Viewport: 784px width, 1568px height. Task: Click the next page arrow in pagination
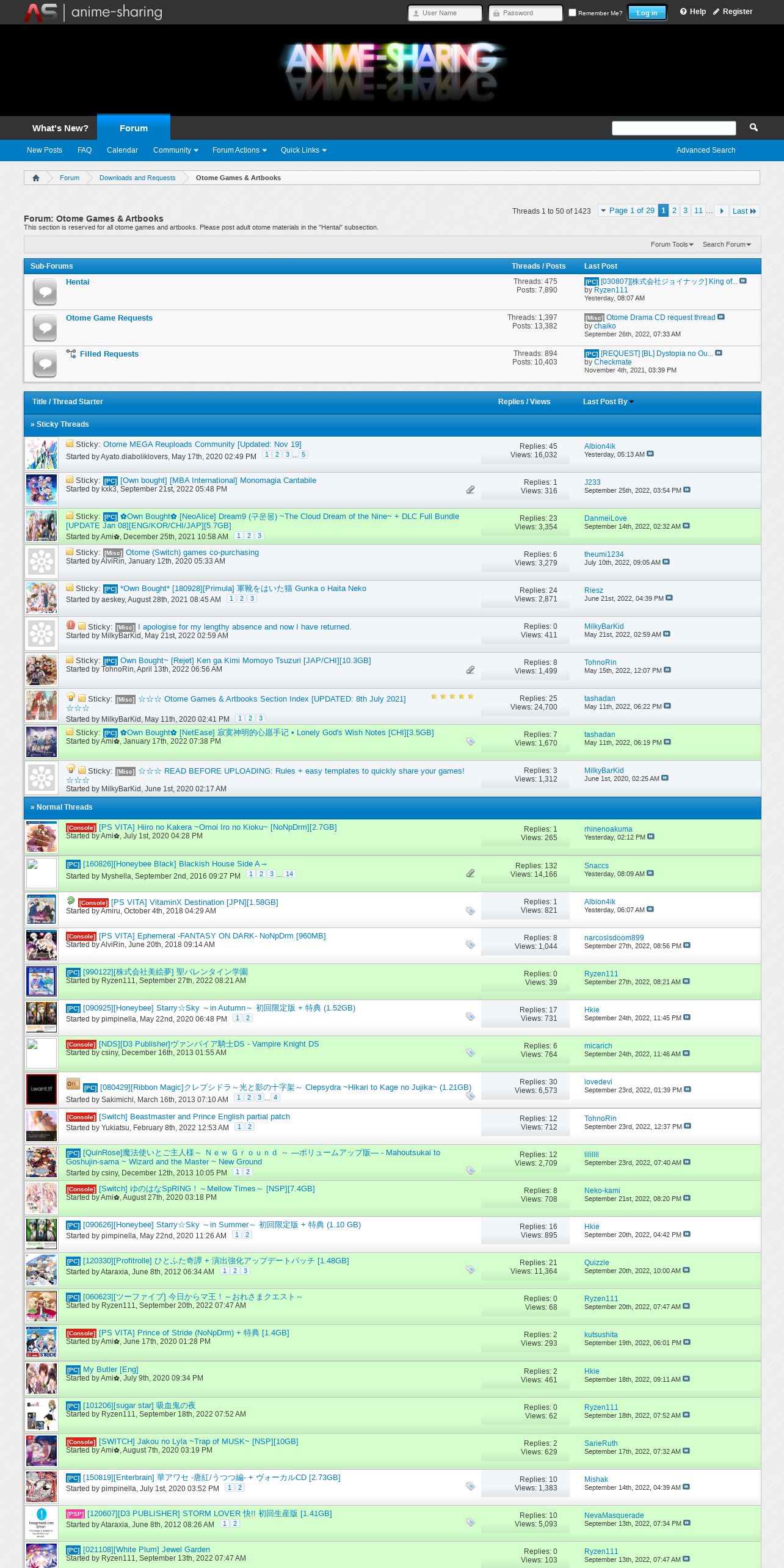[721, 211]
